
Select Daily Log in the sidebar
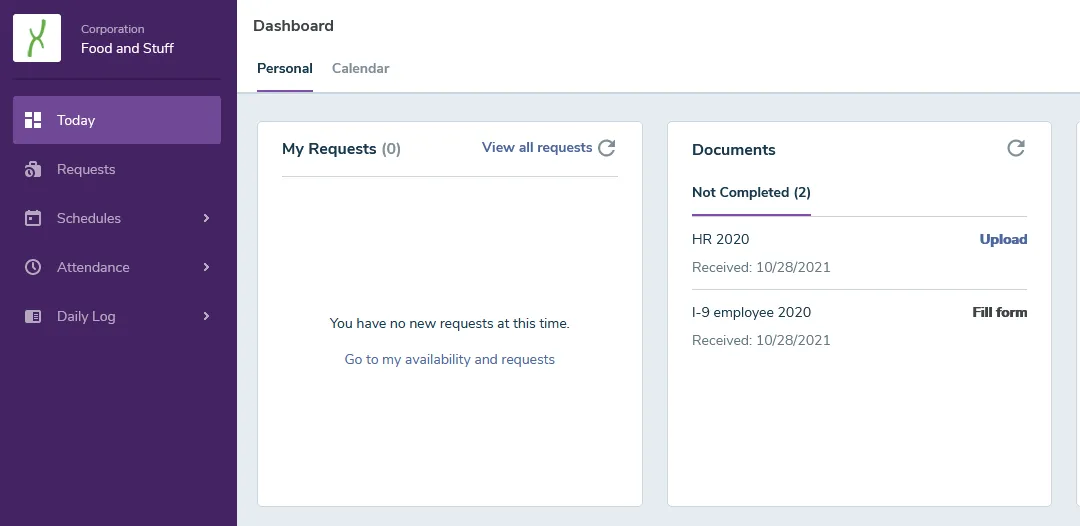117,316
